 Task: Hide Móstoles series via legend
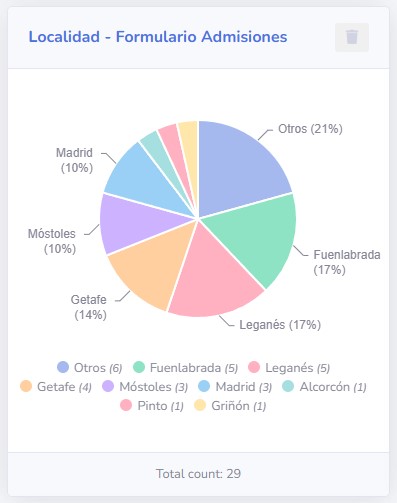coord(145,387)
